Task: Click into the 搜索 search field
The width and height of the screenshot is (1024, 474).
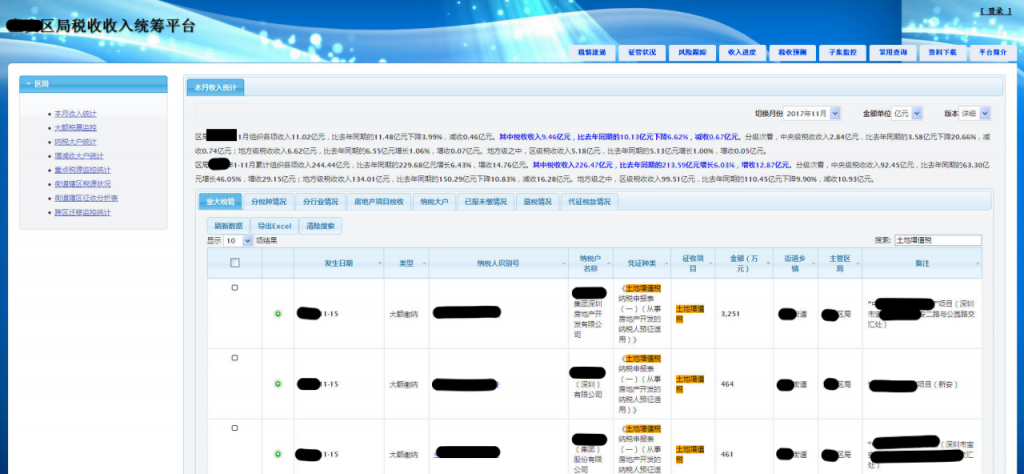Action: click(937, 240)
